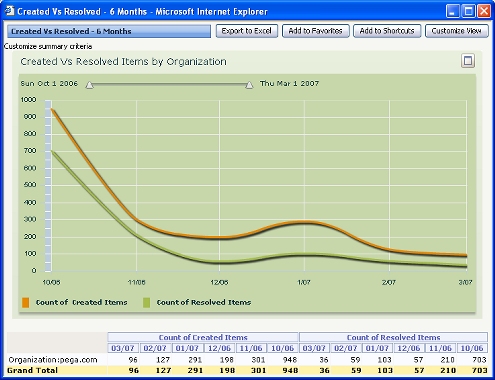This screenshot has height=380, width=495.
Task: Click 'Organization:pega.com' row label
Action: 53,360
